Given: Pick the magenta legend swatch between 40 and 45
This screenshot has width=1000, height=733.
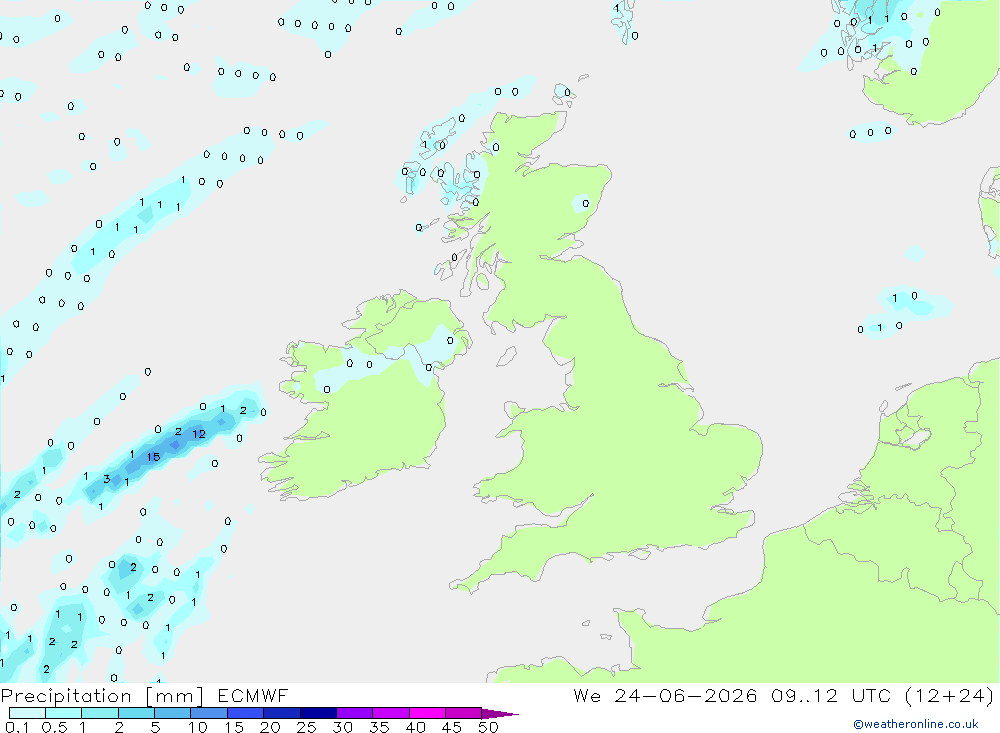Looking at the screenshot, I should (x=427, y=713).
